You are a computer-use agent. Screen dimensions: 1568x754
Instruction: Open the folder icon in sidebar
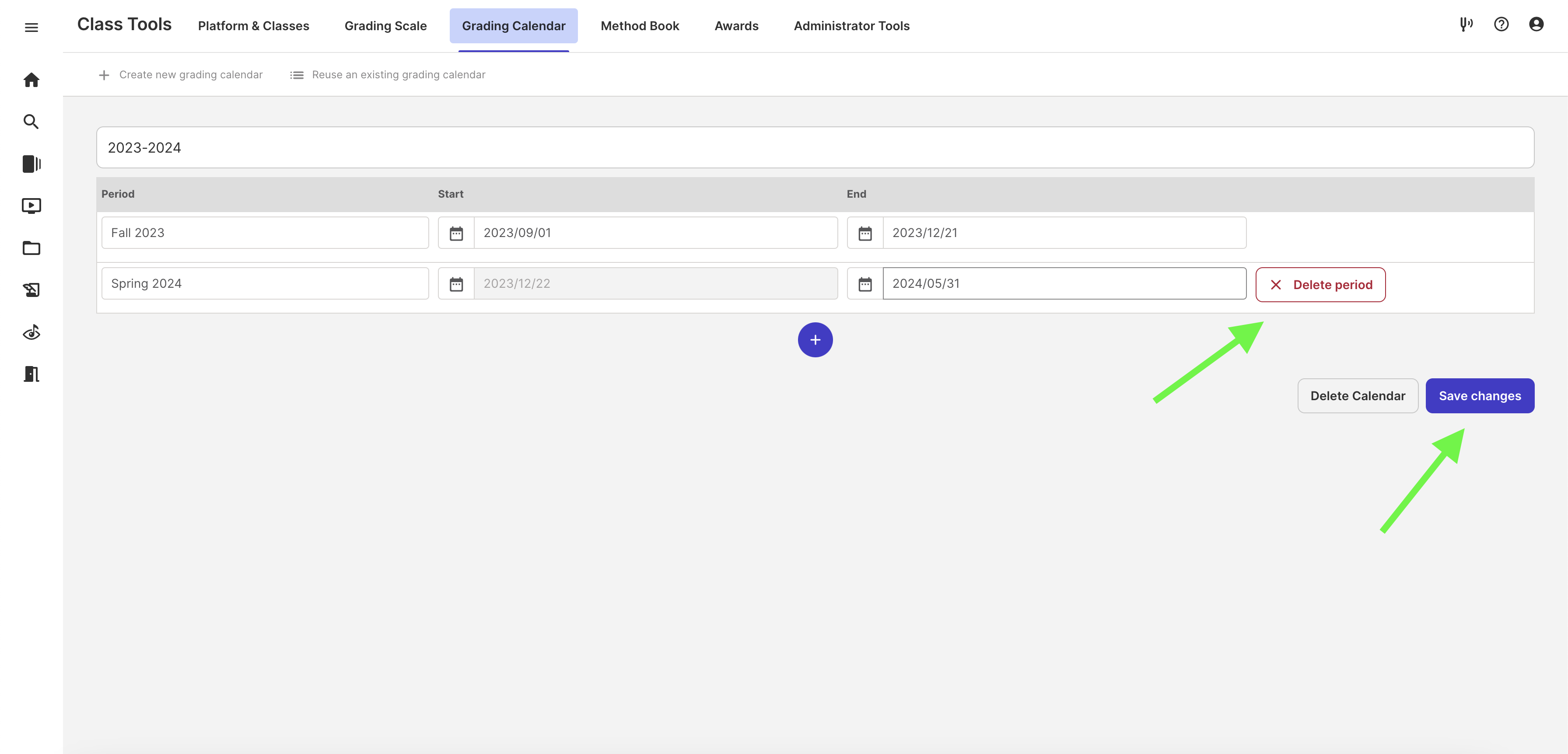click(31, 248)
